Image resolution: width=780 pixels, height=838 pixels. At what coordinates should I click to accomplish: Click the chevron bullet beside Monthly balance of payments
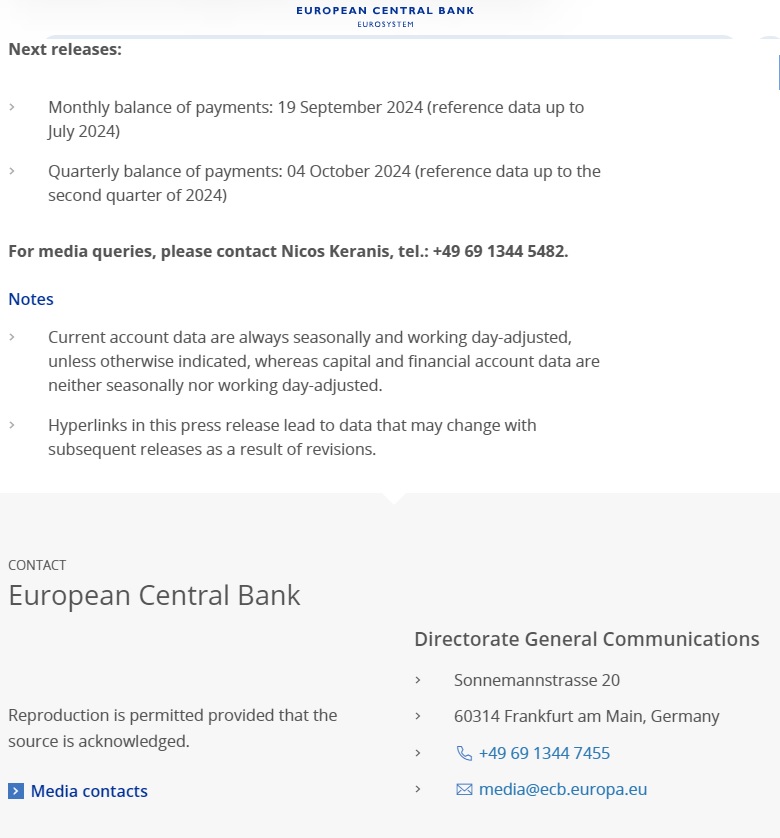click(12, 107)
